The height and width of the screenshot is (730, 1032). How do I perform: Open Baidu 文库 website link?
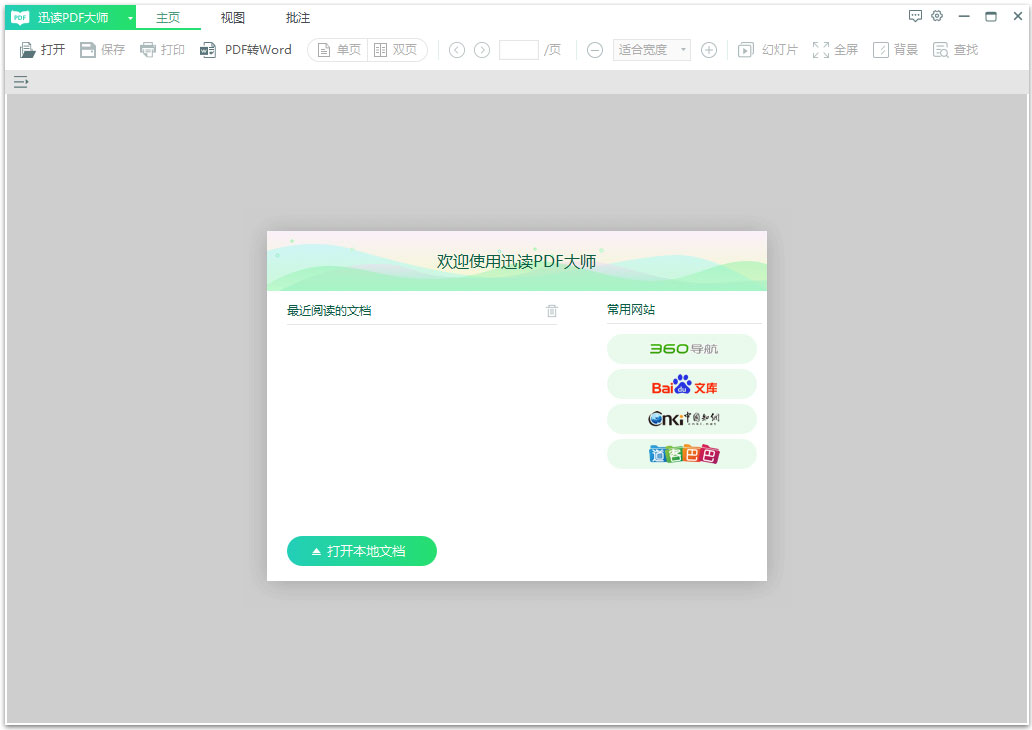pyautogui.click(x=682, y=384)
